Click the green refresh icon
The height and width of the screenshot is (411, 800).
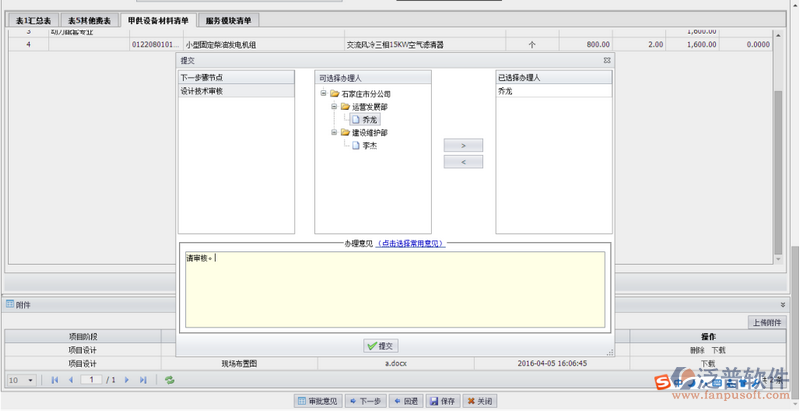[170, 380]
